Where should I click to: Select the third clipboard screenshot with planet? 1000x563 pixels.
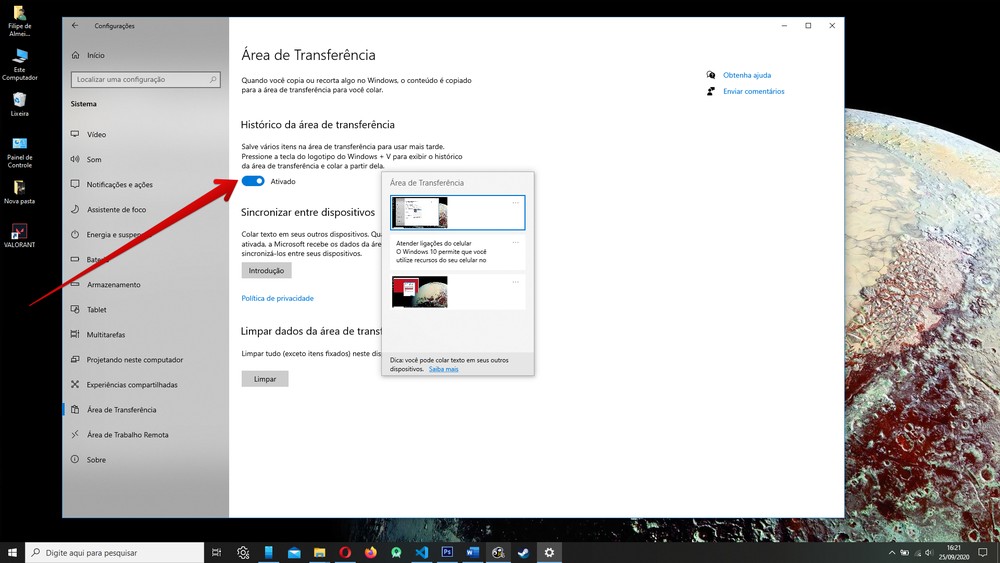457,292
